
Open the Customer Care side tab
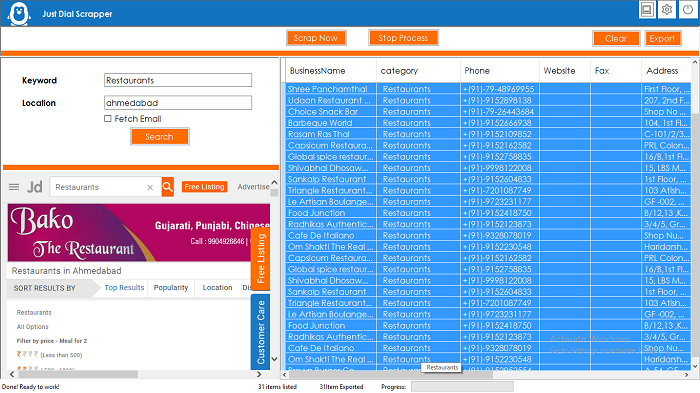click(x=261, y=332)
